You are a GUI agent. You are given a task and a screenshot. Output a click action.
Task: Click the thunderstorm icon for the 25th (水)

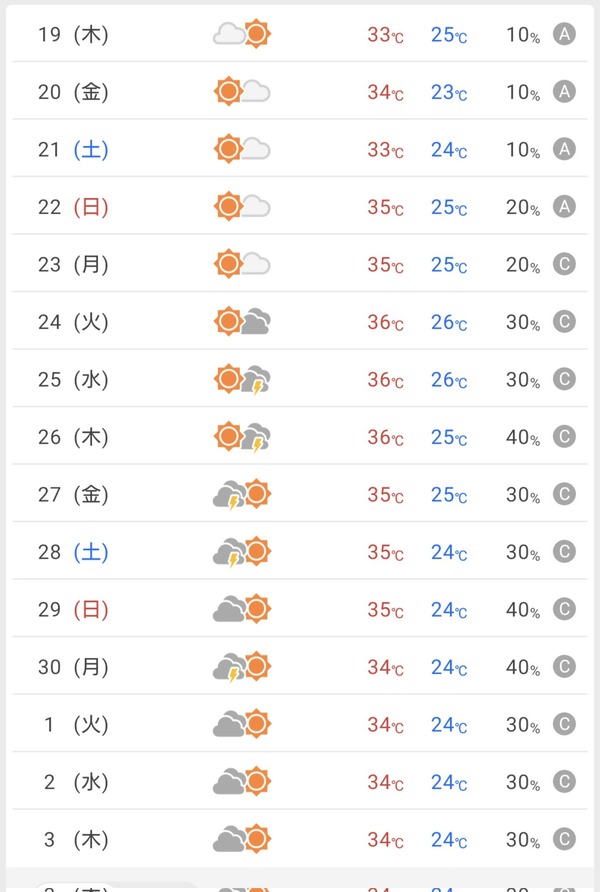point(242,379)
